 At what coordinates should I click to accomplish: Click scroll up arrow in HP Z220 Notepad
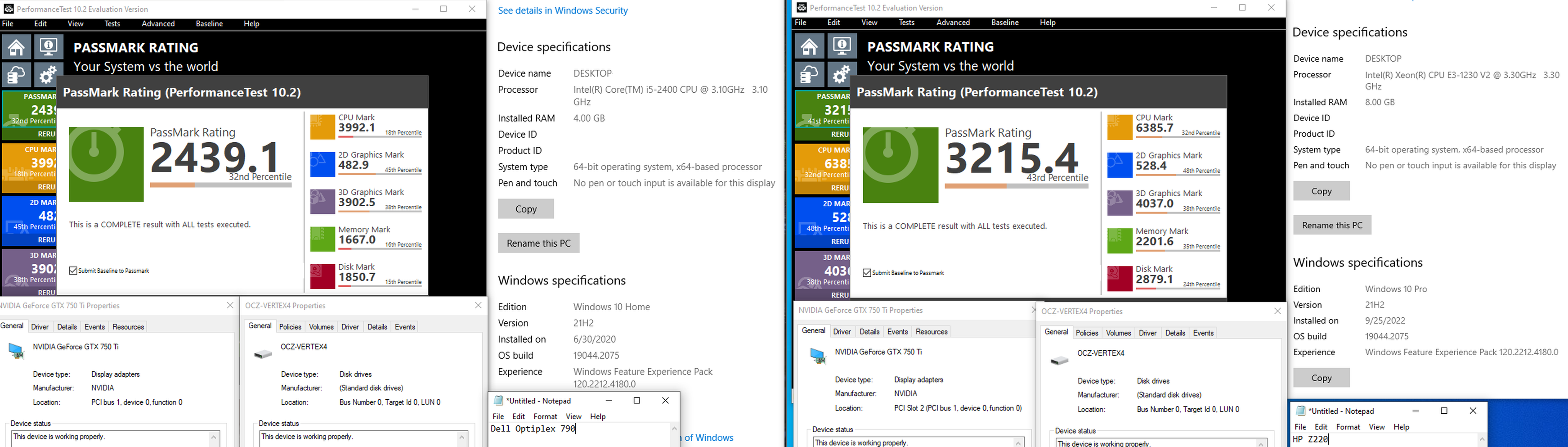1482,439
